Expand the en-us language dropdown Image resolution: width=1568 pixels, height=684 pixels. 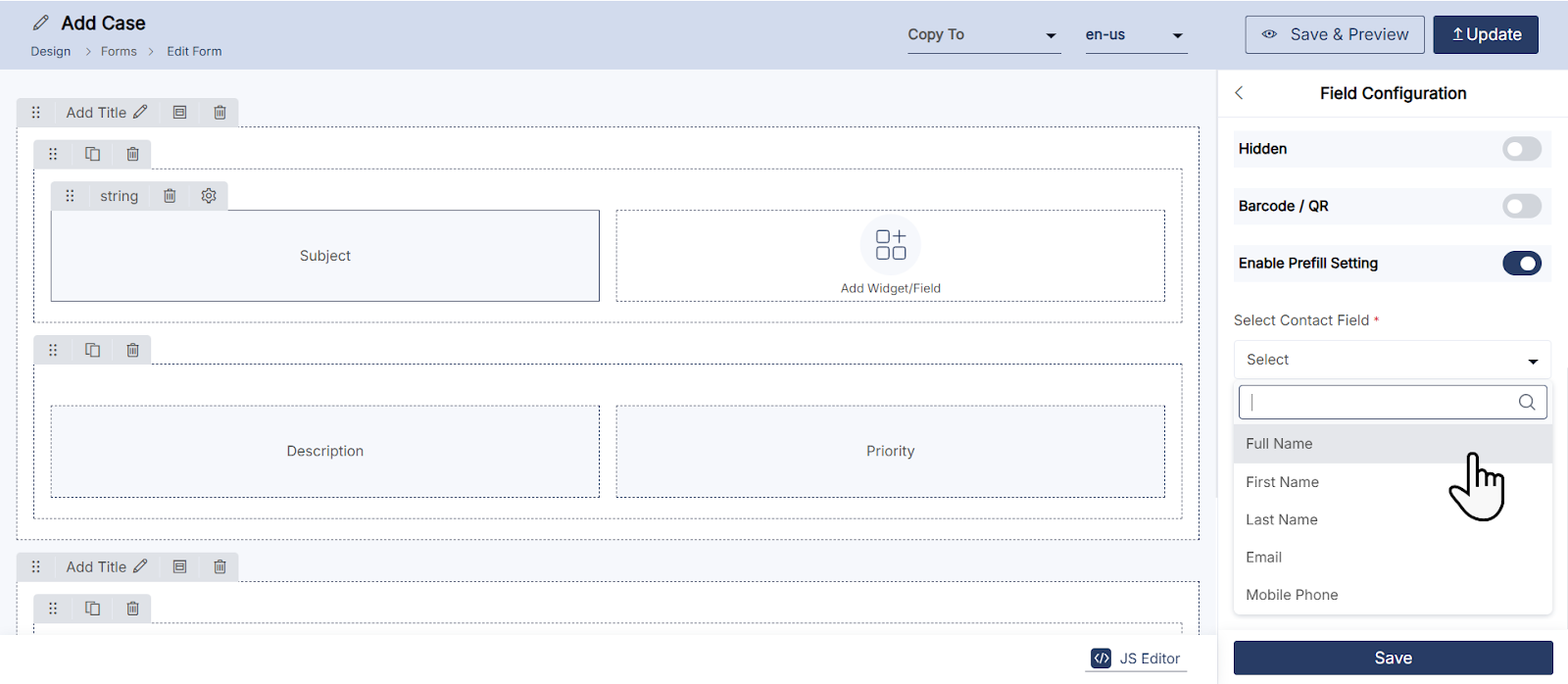pyautogui.click(x=1135, y=35)
